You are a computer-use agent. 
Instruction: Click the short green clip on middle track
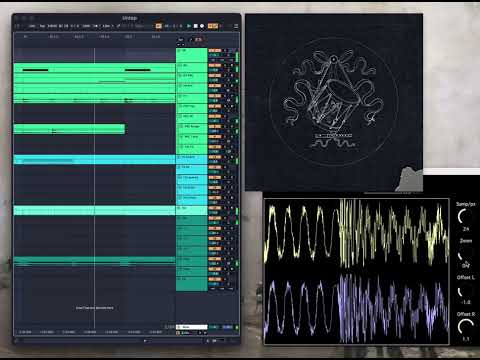click(69, 129)
